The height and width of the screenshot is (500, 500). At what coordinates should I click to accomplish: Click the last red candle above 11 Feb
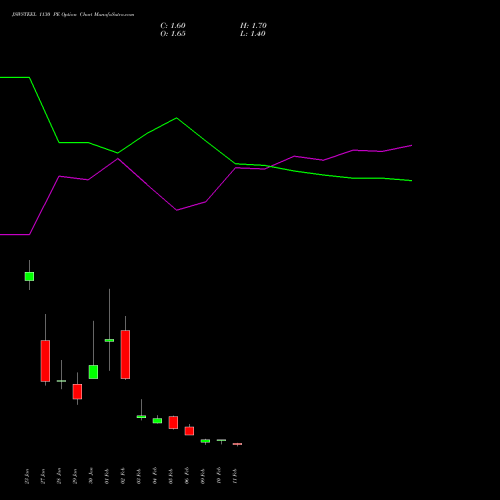(x=237, y=444)
